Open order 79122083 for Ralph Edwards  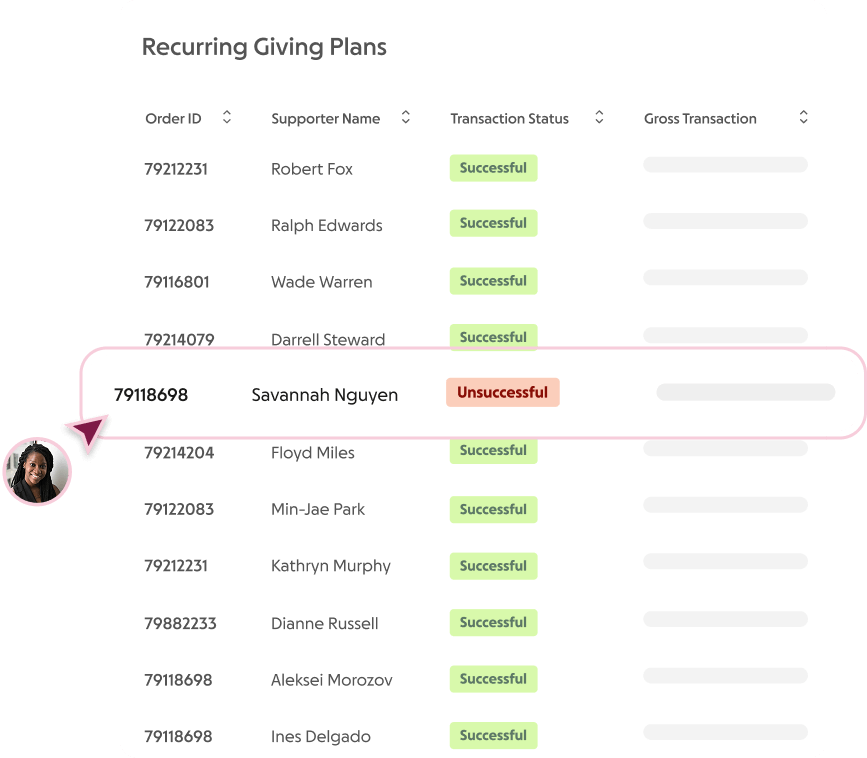pos(179,226)
